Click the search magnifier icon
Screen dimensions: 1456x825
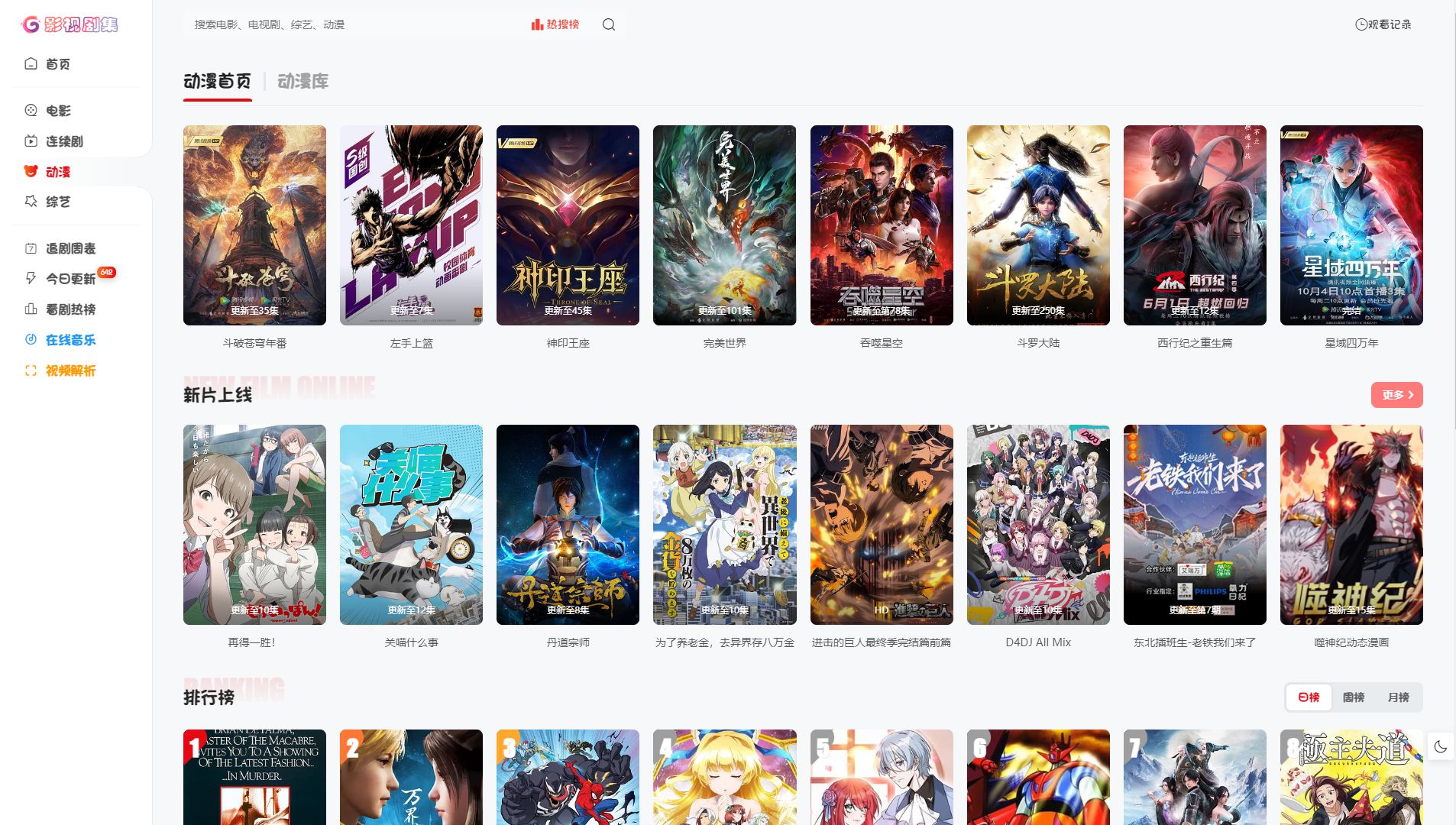609,24
